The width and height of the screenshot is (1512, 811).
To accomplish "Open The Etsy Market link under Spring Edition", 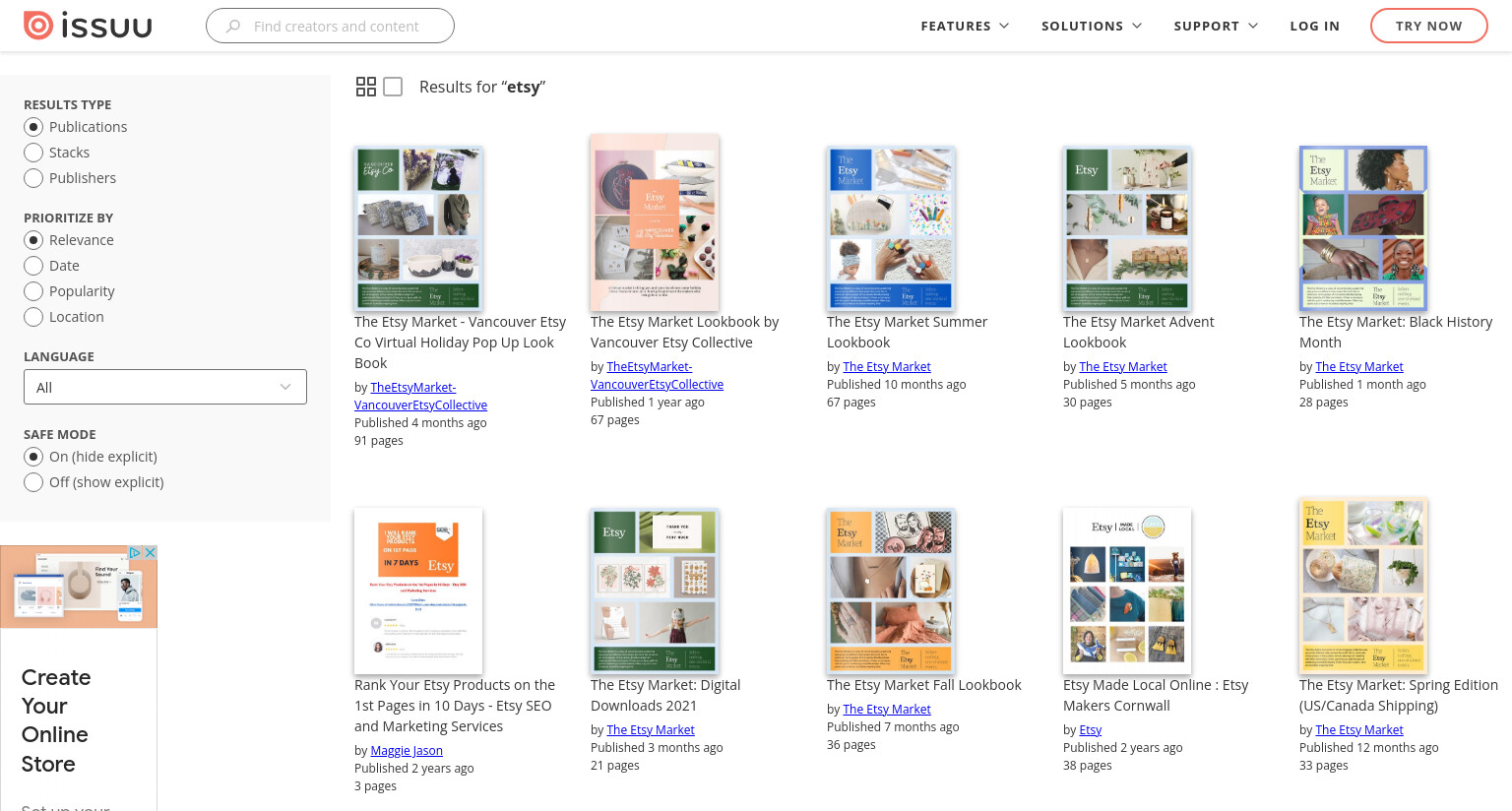I will click(x=1359, y=730).
